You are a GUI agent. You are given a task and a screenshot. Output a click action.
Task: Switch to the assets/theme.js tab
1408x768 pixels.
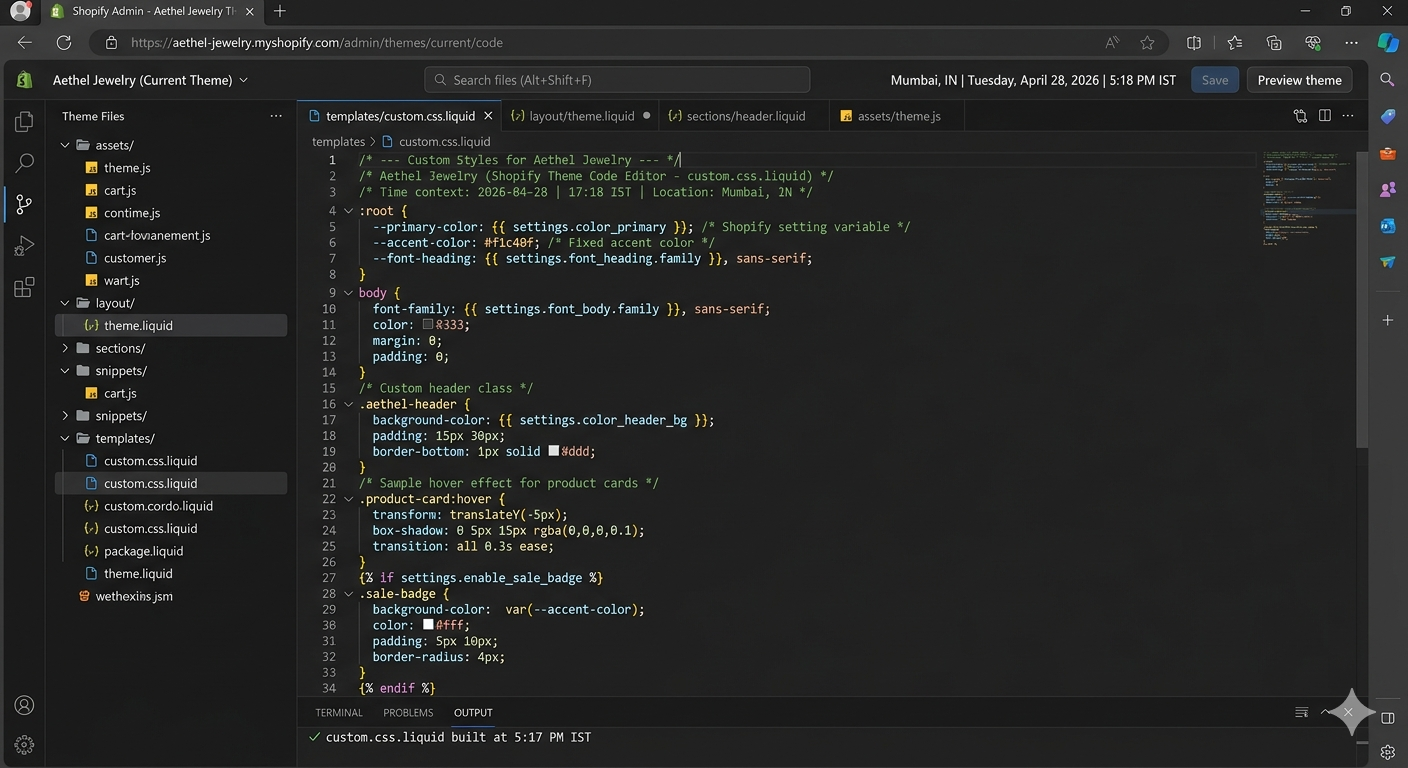click(x=897, y=116)
